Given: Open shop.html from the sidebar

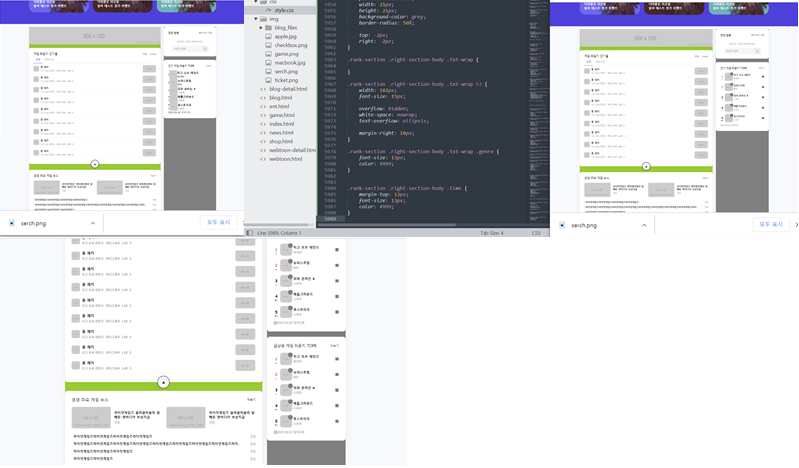Looking at the screenshot, I should pyautogui.click(x=281, y=141).
